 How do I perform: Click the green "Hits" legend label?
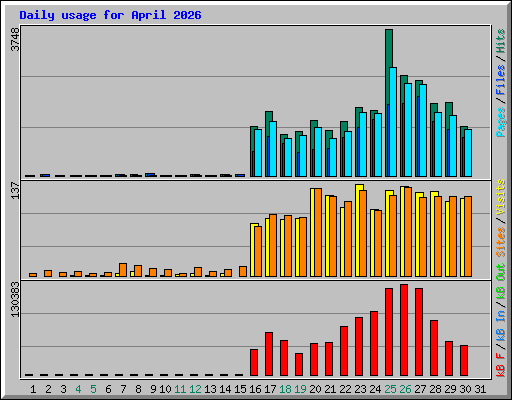pyautogui.click(x=501, y=41)
